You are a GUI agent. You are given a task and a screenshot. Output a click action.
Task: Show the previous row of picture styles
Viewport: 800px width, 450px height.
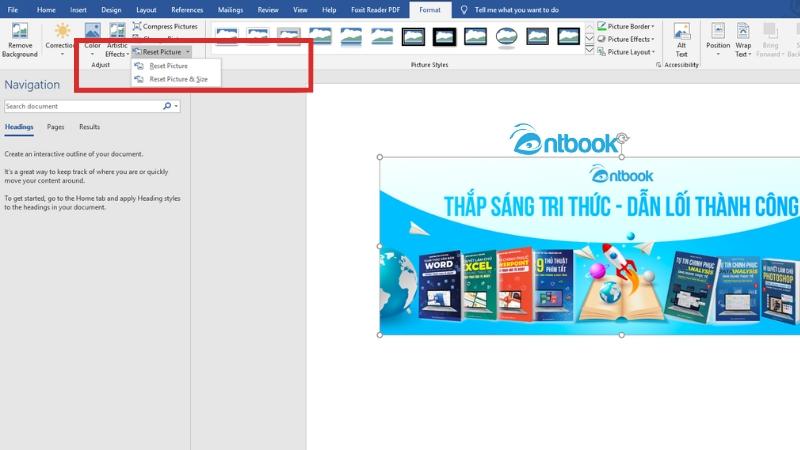(x=589, y=27)
